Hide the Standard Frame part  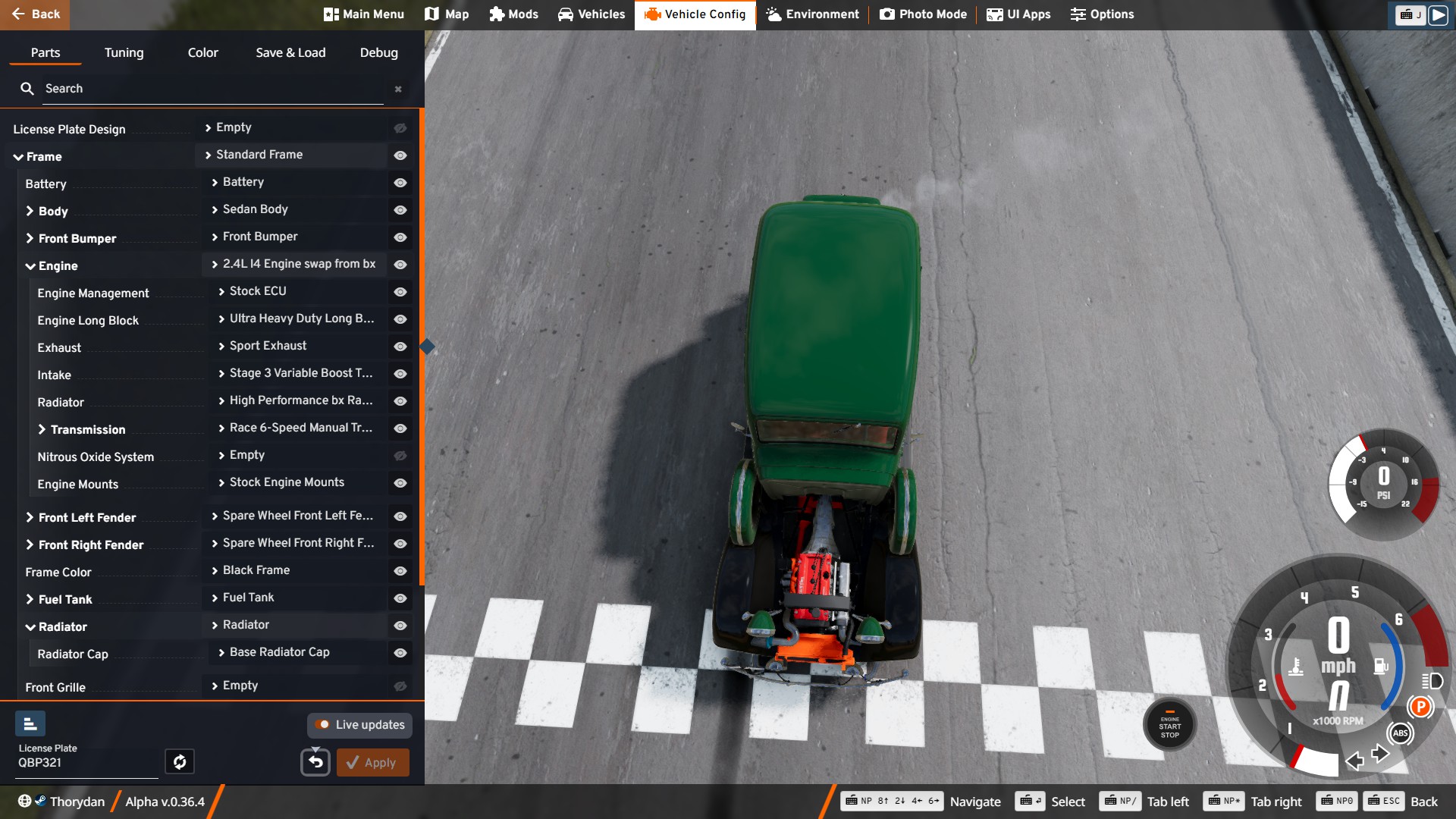(x=400, y=155)
